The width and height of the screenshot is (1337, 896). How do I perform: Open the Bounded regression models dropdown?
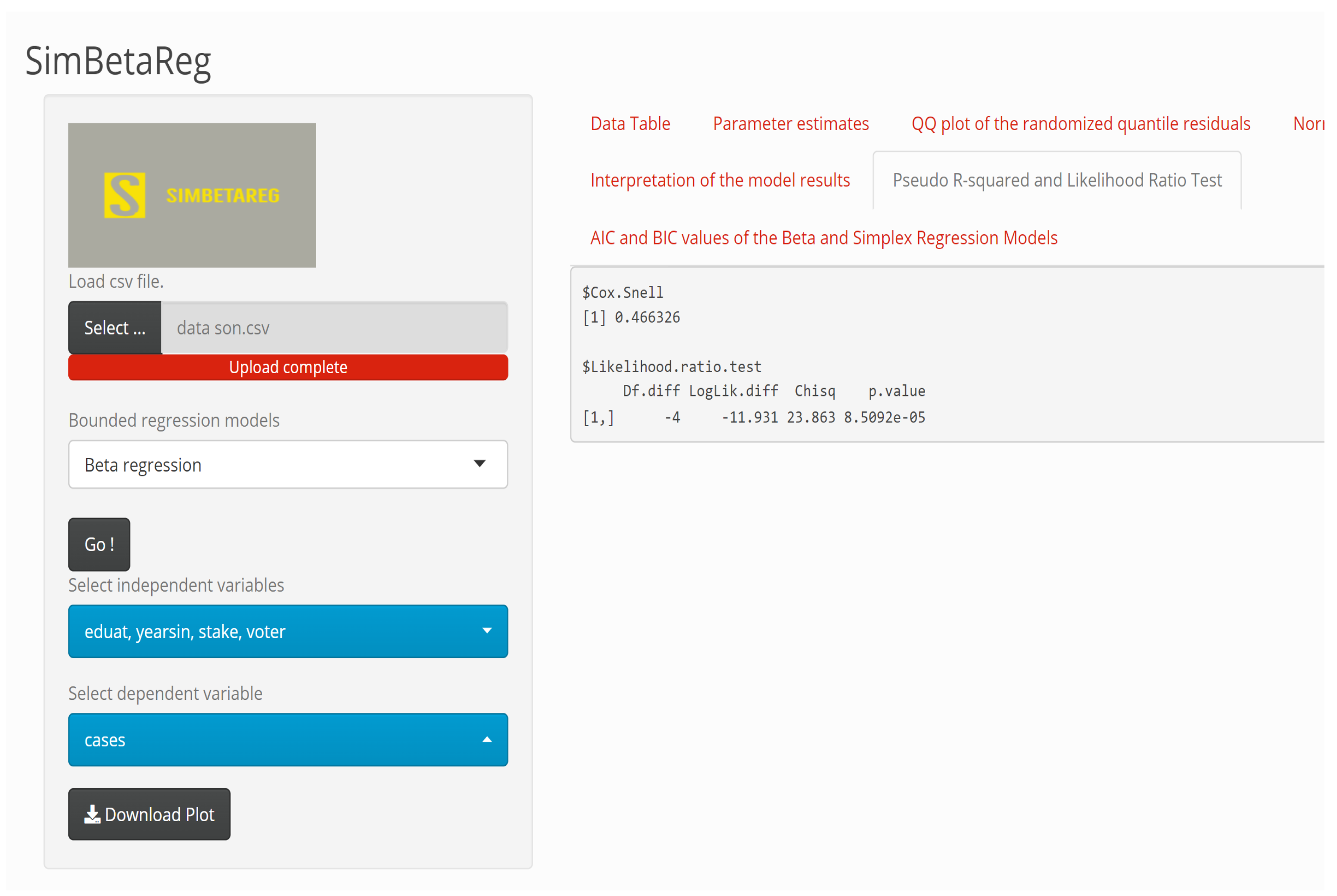coord(287,465)
